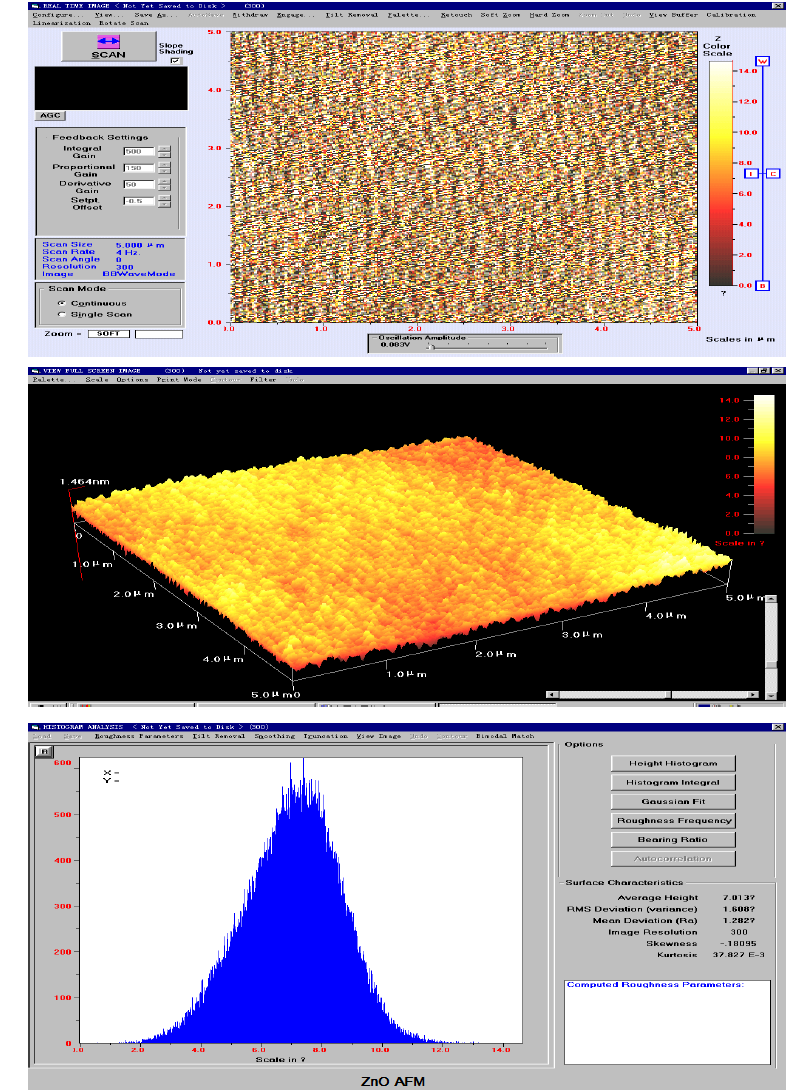This screenshot has width=787, height=1090.
Task: Click the AGC button
Action: tap(50, 115)
